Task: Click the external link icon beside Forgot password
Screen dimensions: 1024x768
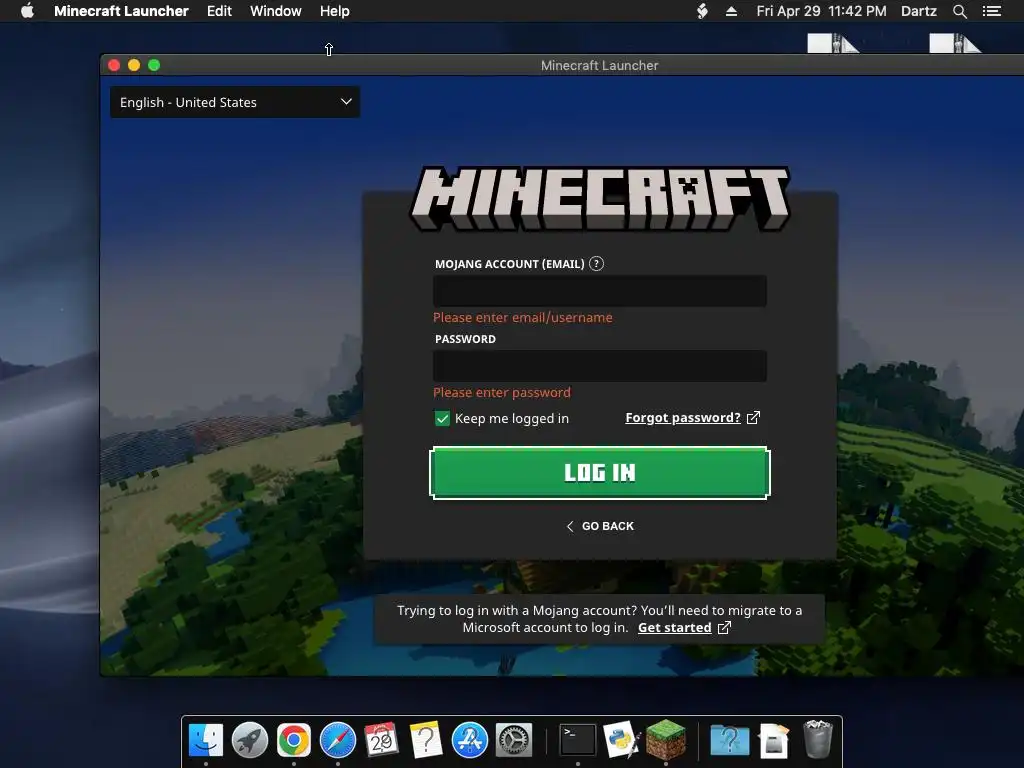Action: click(753, 418)
